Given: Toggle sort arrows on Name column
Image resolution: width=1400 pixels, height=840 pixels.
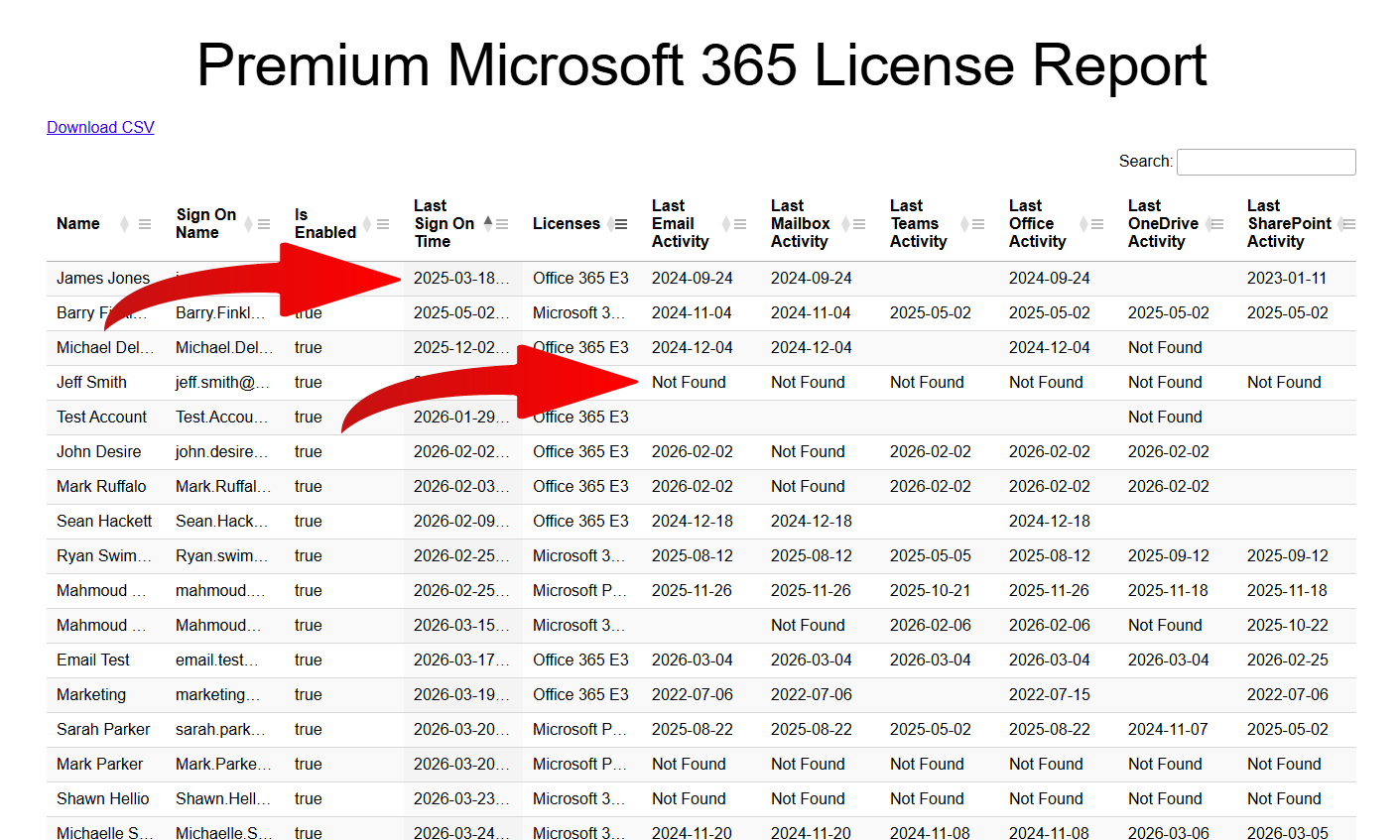Looking at the screenshot, I should [x=124, y=224].
